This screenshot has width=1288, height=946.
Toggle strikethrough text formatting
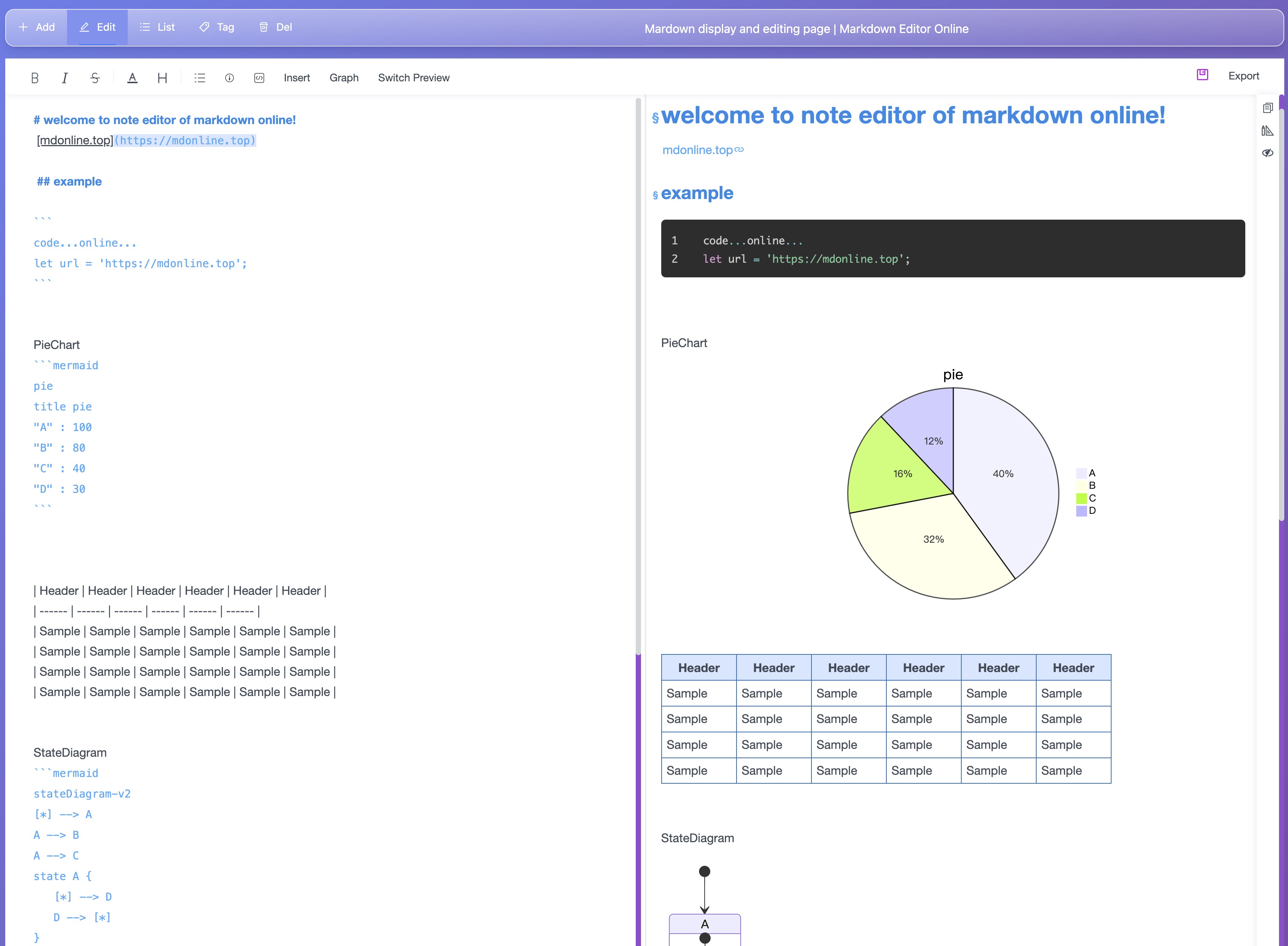tap(95, 78)
